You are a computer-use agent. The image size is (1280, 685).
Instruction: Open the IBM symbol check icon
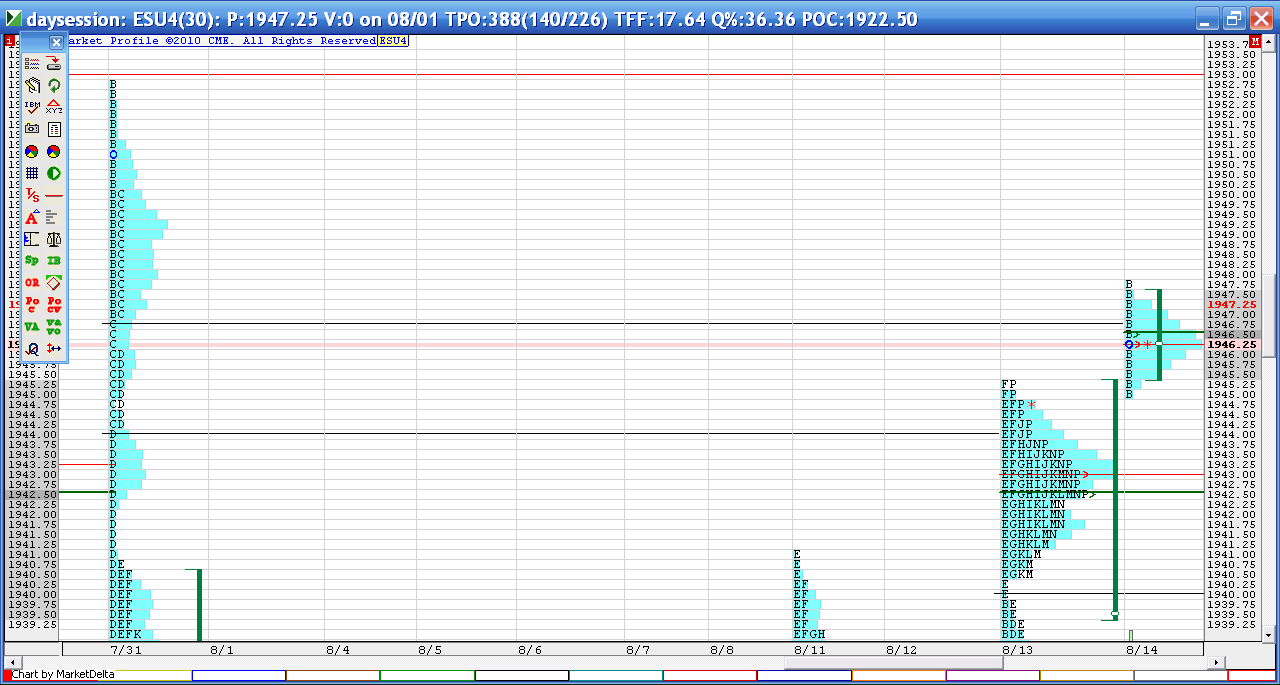(x=32, y=107)
